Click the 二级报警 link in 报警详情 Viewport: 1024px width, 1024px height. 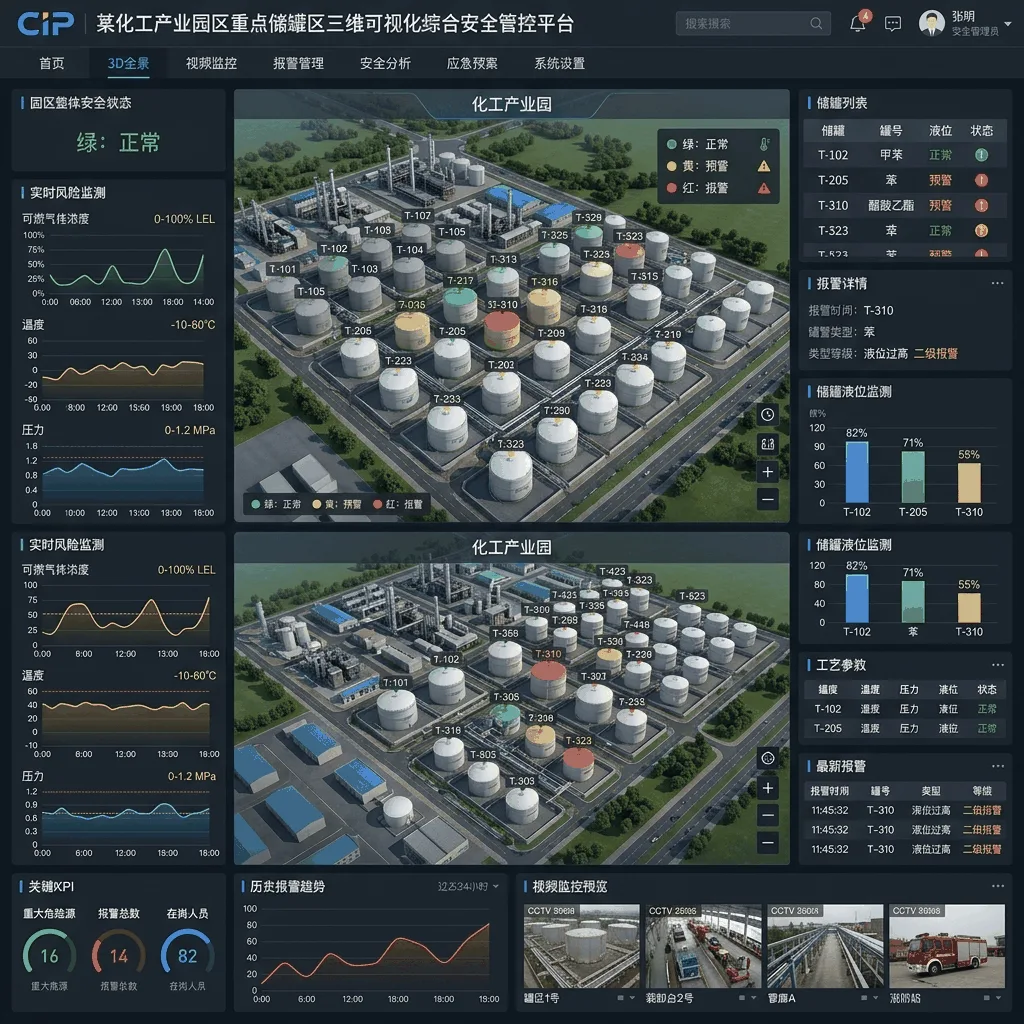tap(935, 353)
